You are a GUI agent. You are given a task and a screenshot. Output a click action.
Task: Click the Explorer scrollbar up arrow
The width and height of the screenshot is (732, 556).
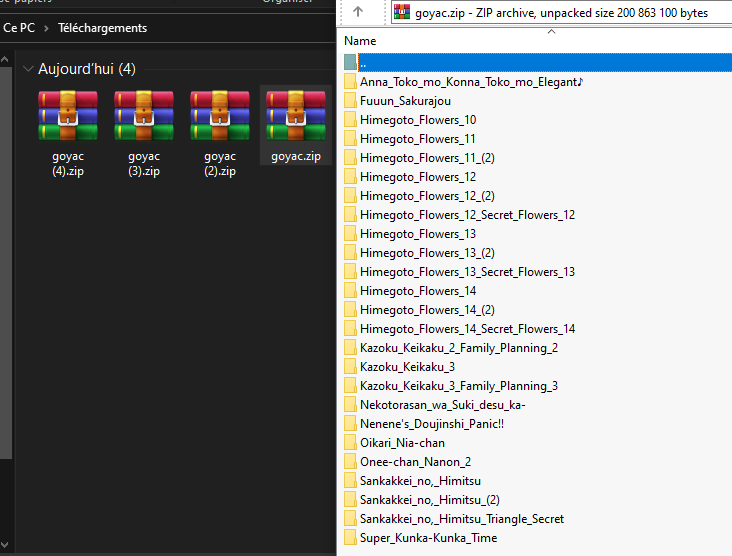click(5, 59)
